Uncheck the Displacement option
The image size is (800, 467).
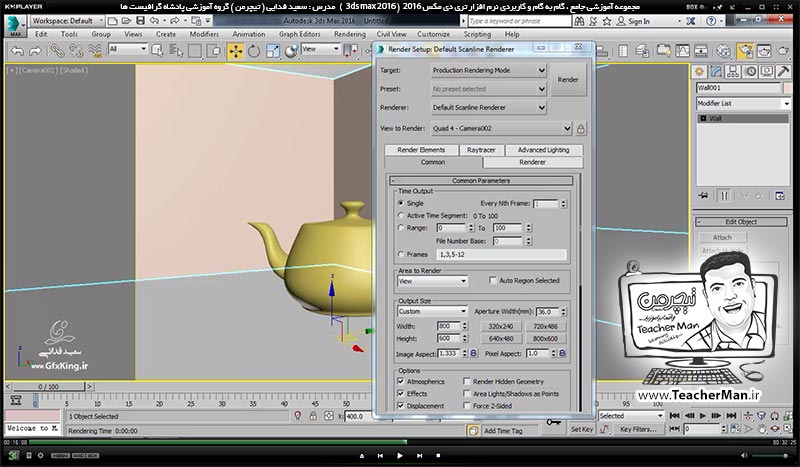click(401, 406)
